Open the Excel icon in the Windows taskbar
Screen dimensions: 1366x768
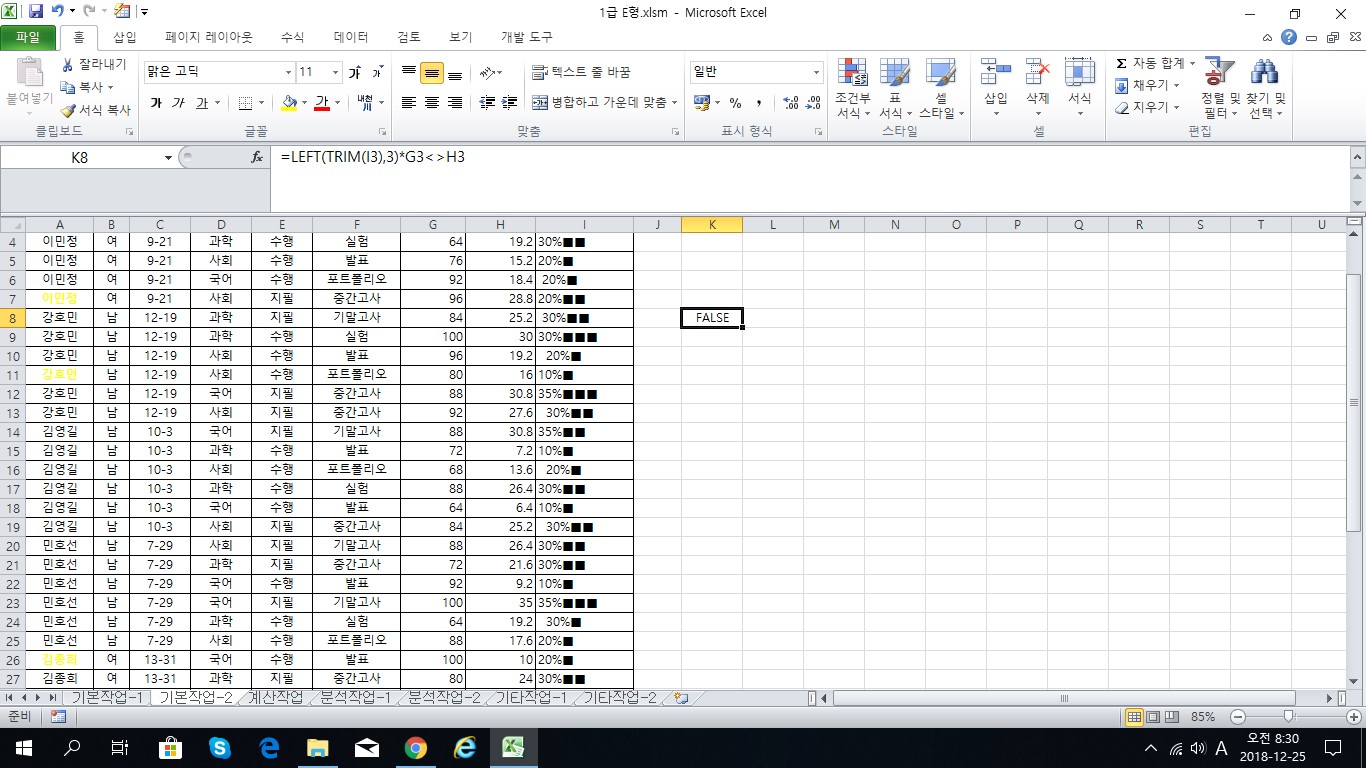pyautogui.click(x=514, y=747)
